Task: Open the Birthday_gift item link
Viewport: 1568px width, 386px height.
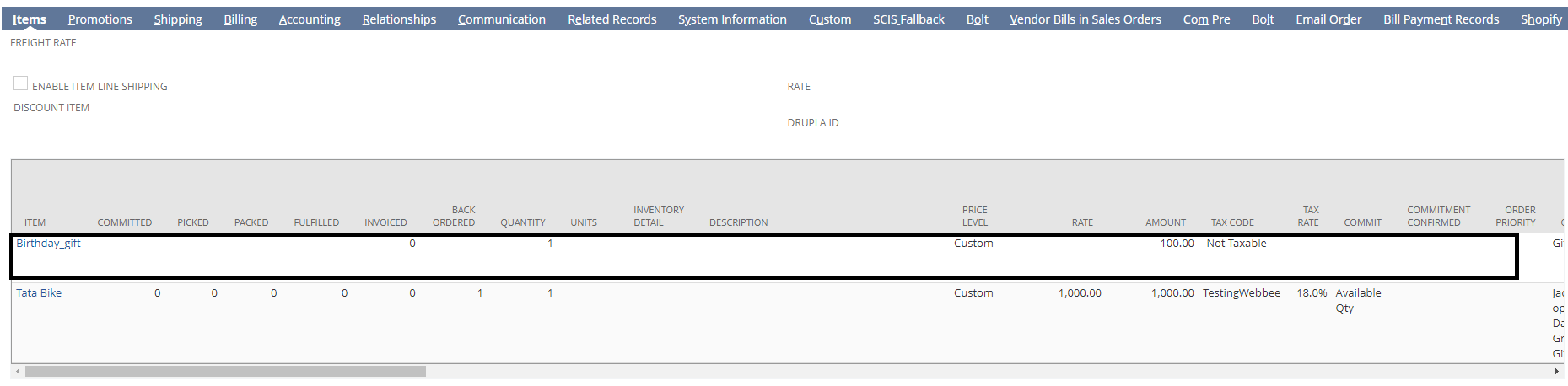Action: coord(48,244)
